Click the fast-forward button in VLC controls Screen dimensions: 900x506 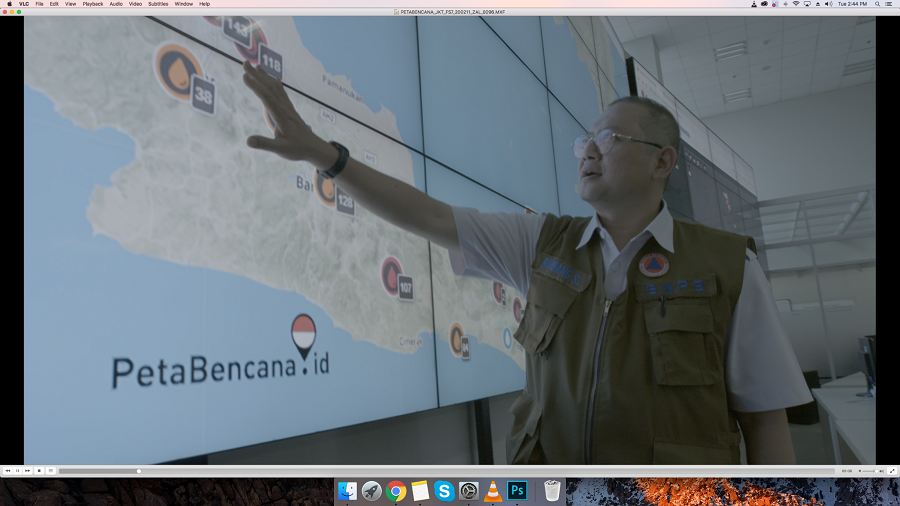[27, 470]
